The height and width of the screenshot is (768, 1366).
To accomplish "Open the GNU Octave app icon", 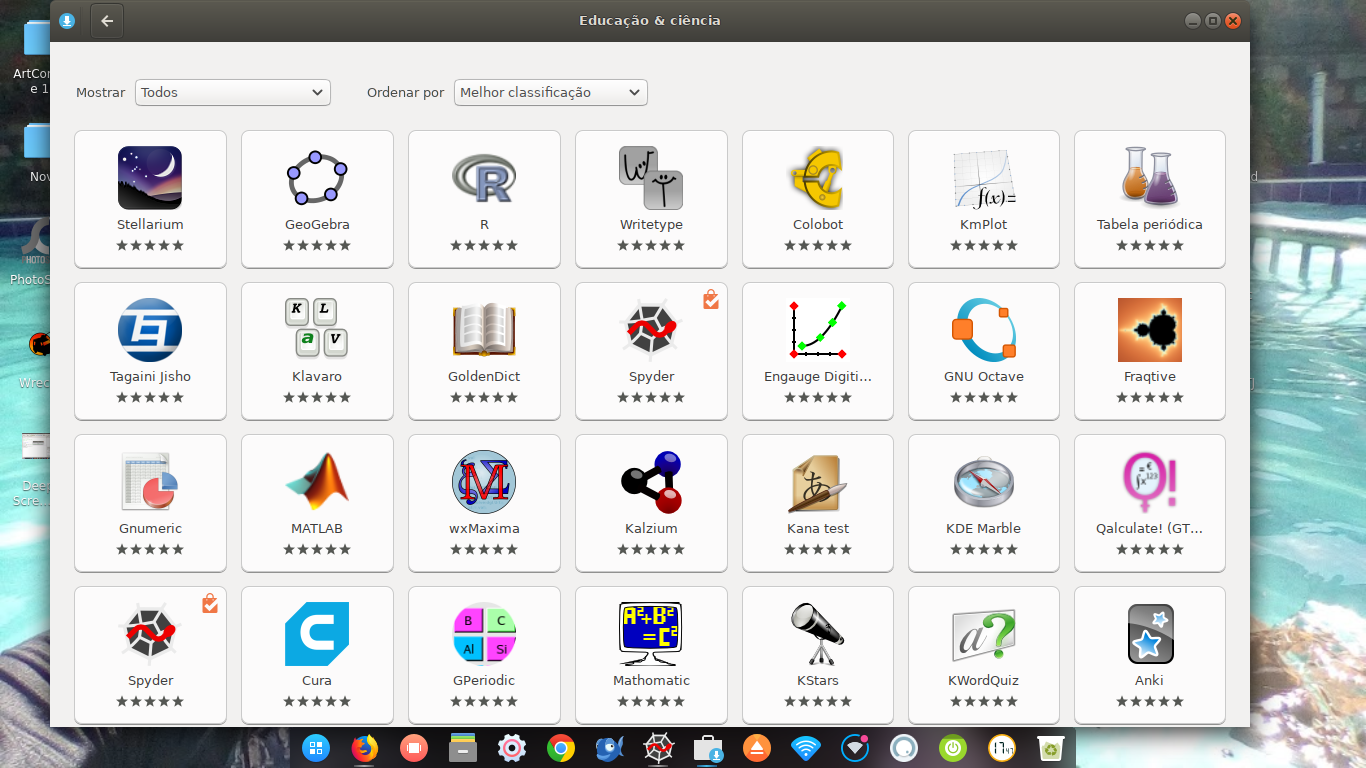I will (984, 330).
